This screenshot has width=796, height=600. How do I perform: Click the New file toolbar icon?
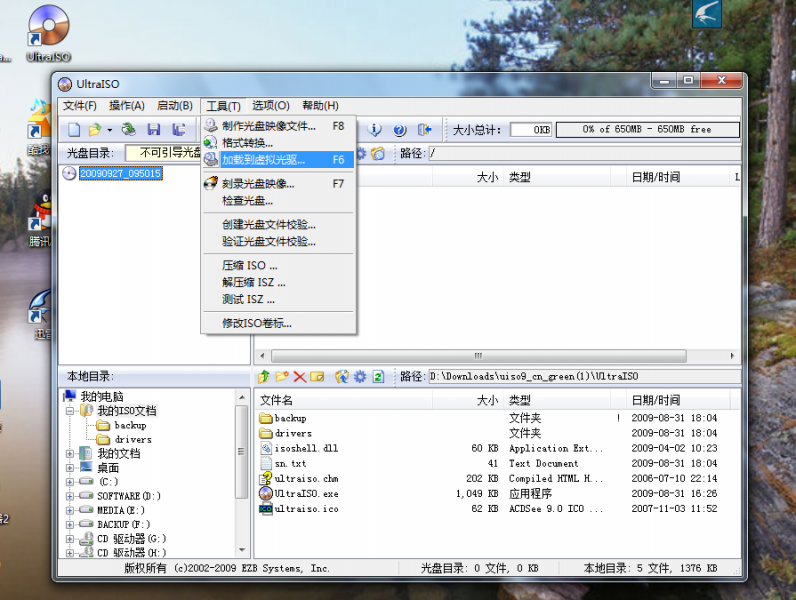coord(74,130)
